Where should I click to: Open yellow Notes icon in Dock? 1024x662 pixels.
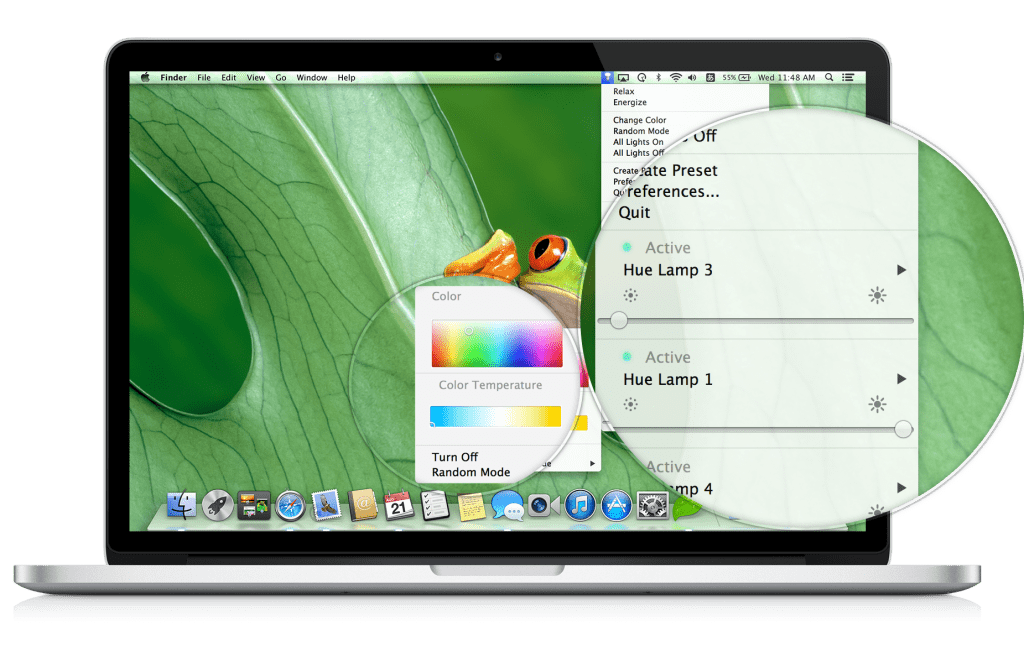[471, 507]
